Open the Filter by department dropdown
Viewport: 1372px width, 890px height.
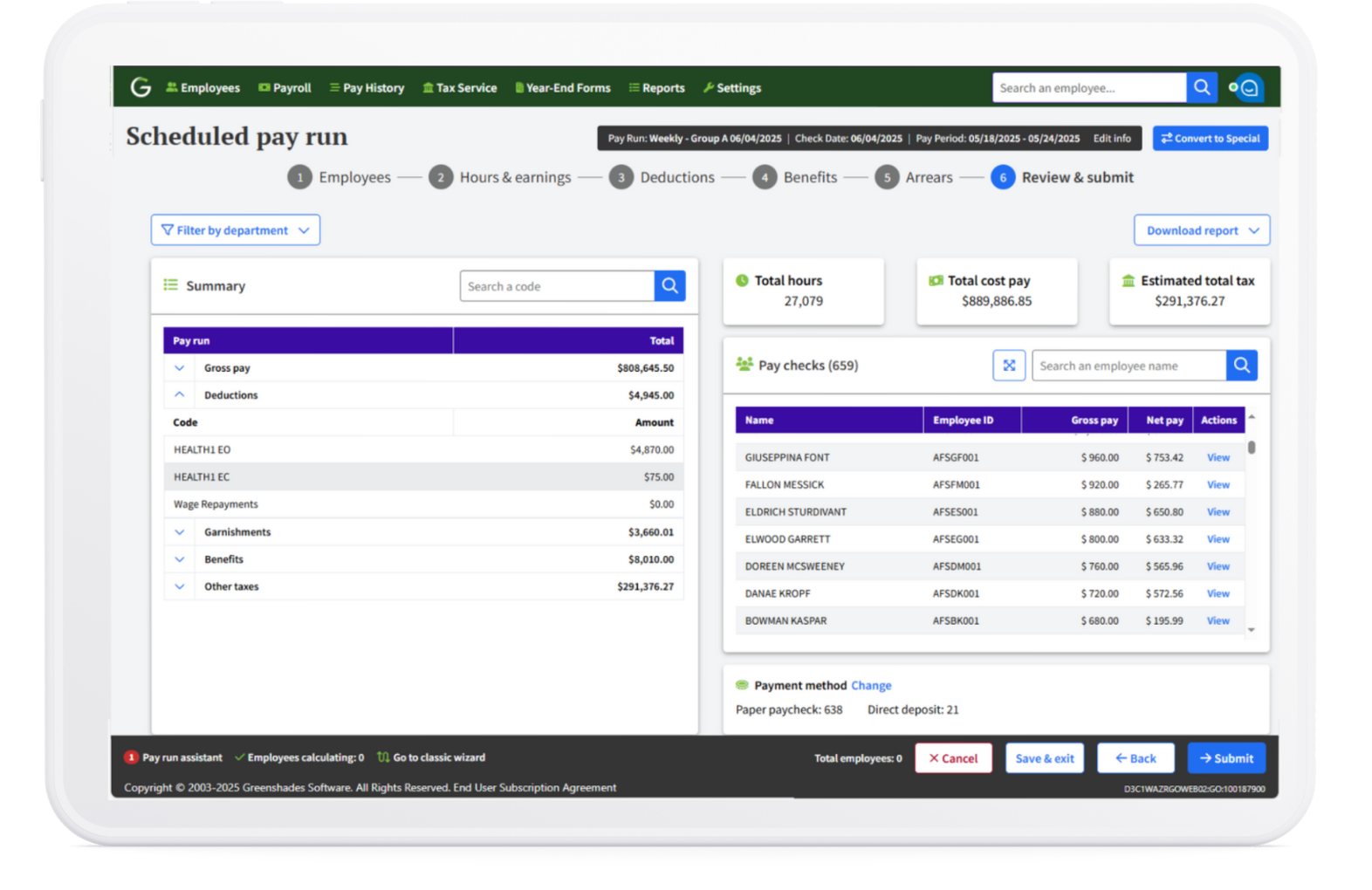(x=236, y=230)
